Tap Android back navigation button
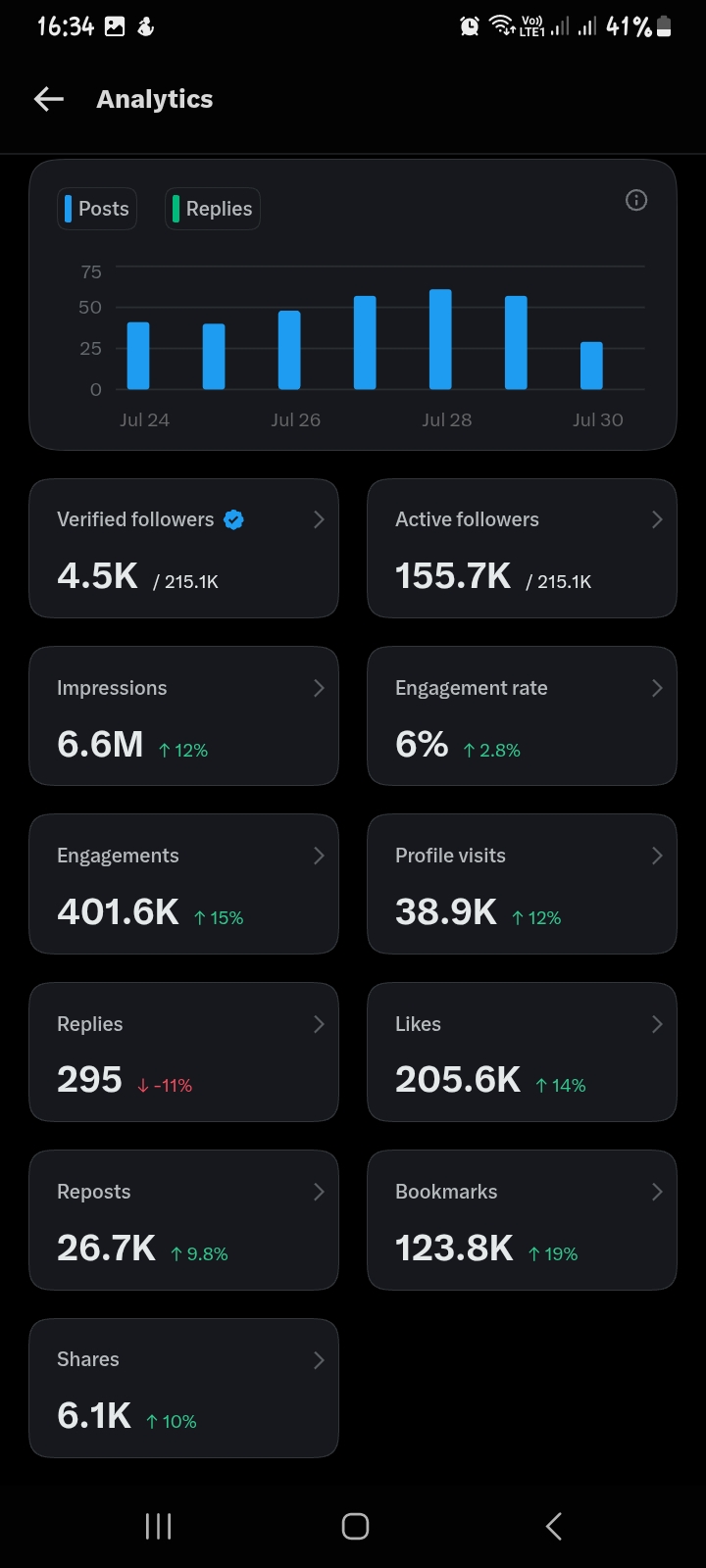The image size is (706, 1568). pos(554,1525)
